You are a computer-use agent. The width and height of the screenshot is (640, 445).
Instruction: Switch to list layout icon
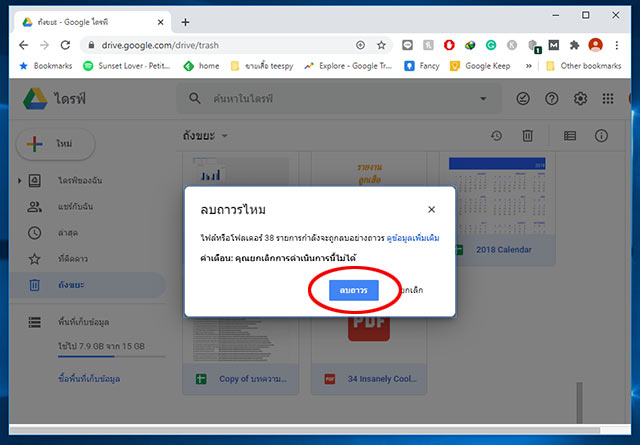tap(570, 136)
